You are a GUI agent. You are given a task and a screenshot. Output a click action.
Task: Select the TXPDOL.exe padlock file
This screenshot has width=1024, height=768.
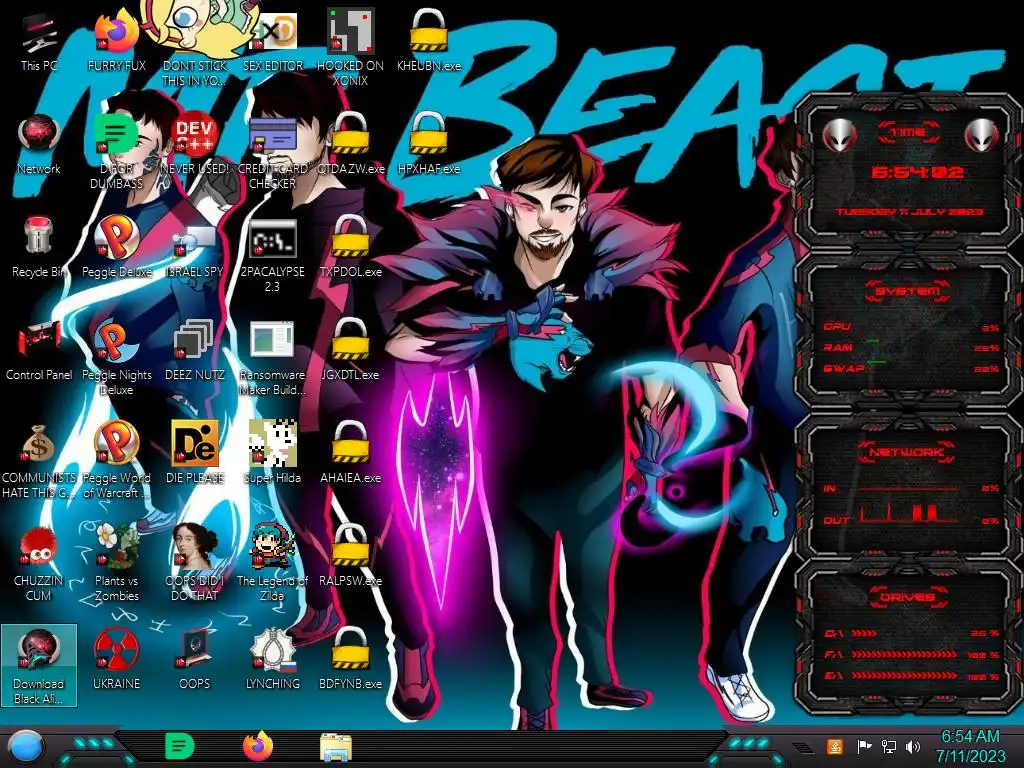click(351, 247)
